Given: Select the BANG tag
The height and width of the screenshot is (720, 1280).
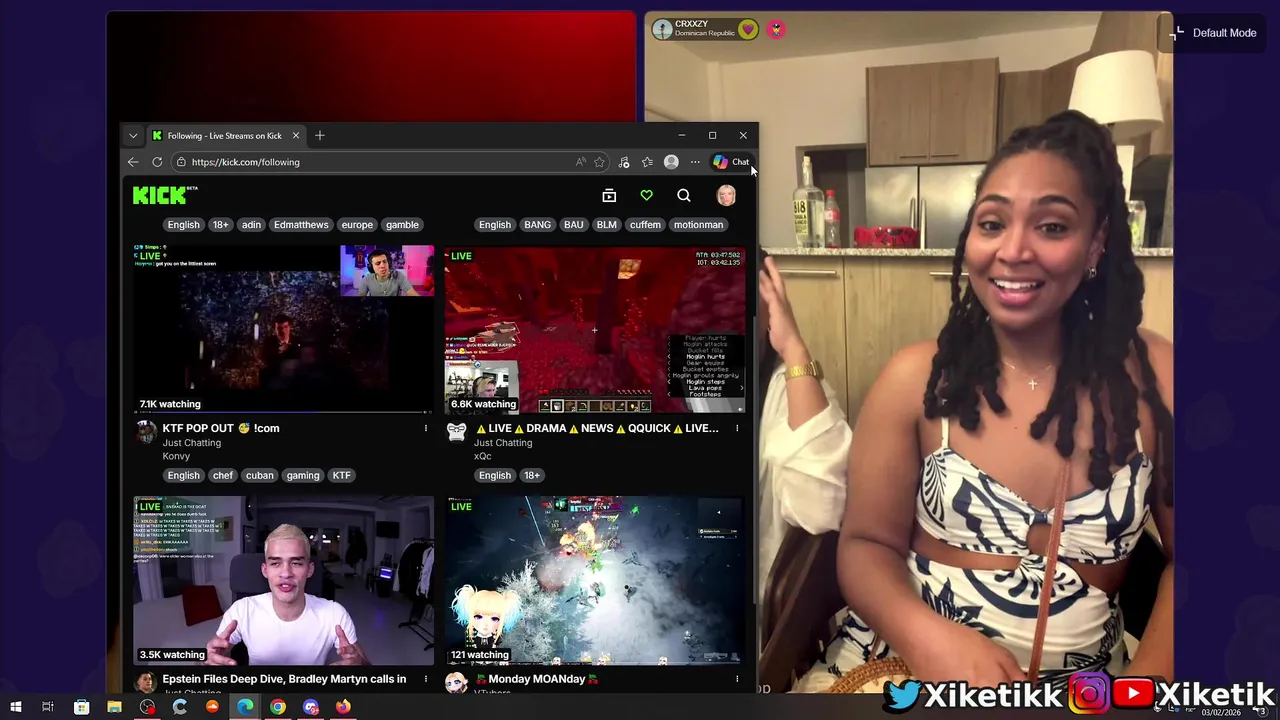Looking at the screenshot, I should tap(537, 225).
